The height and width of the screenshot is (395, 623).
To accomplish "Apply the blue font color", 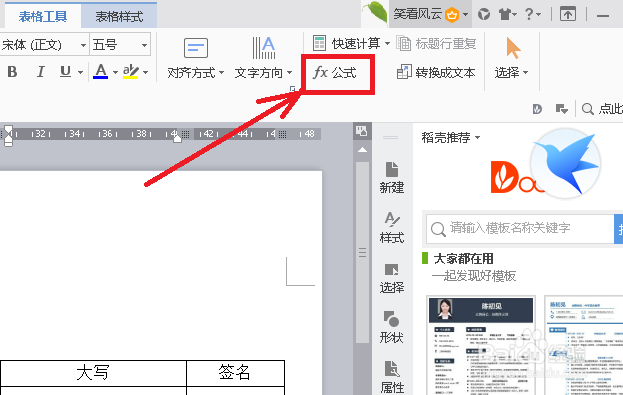I will 101,72.
